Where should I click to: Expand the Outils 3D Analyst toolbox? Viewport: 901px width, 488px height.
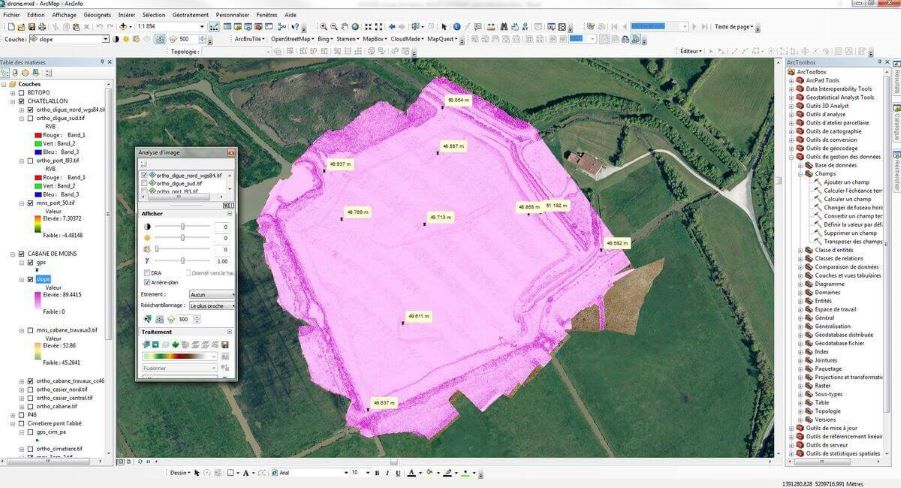pyautogui.click(x=791, y=106)
